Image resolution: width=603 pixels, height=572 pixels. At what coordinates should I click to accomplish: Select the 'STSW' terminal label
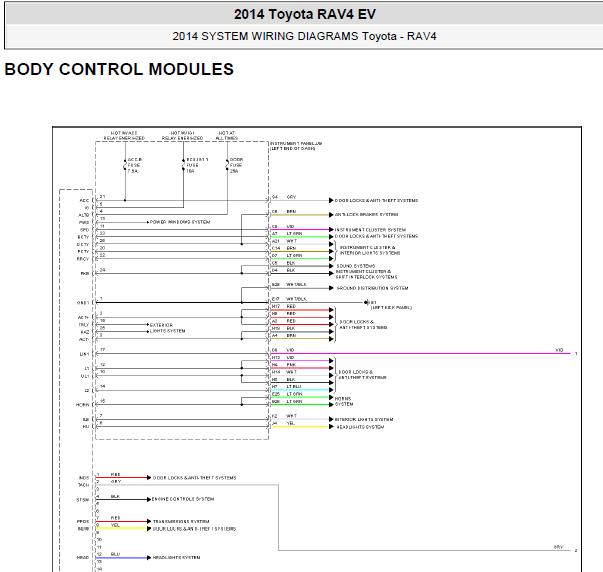83,500
